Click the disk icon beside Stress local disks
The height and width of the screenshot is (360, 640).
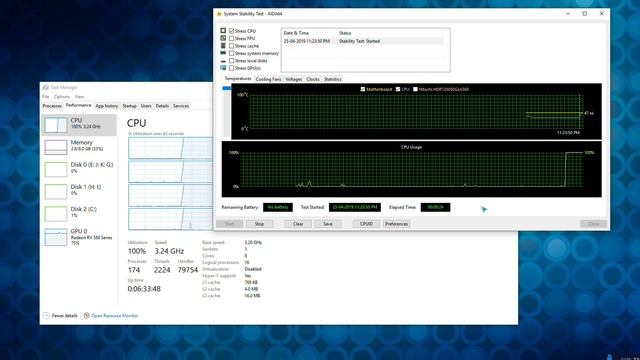223,61
